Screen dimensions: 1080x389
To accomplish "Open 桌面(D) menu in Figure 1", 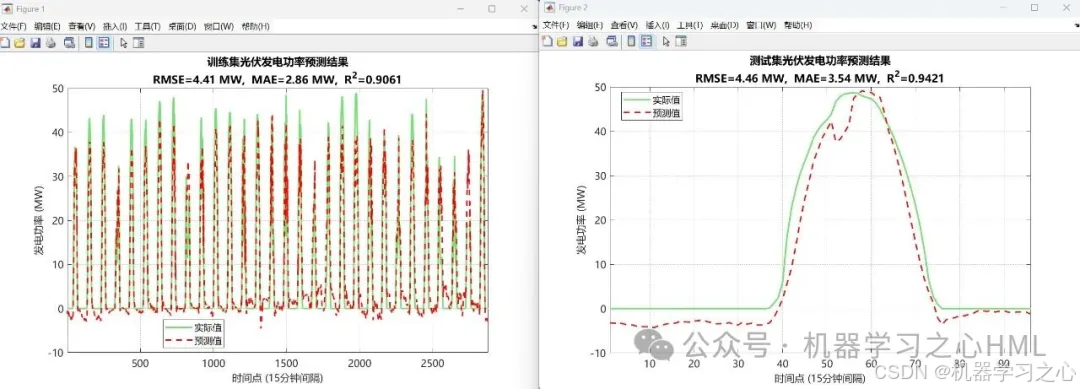I will pos(182,26).
